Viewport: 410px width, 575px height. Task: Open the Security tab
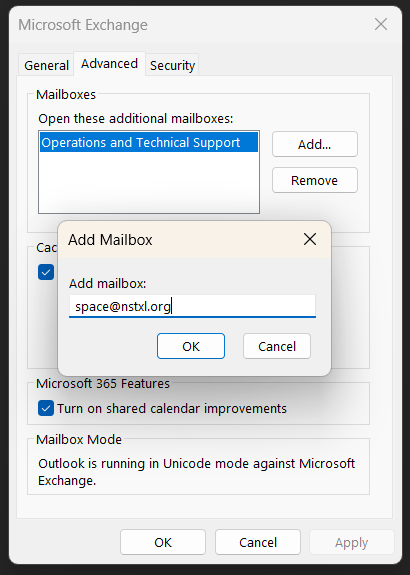pyautogui.click(x=172, y=65)
